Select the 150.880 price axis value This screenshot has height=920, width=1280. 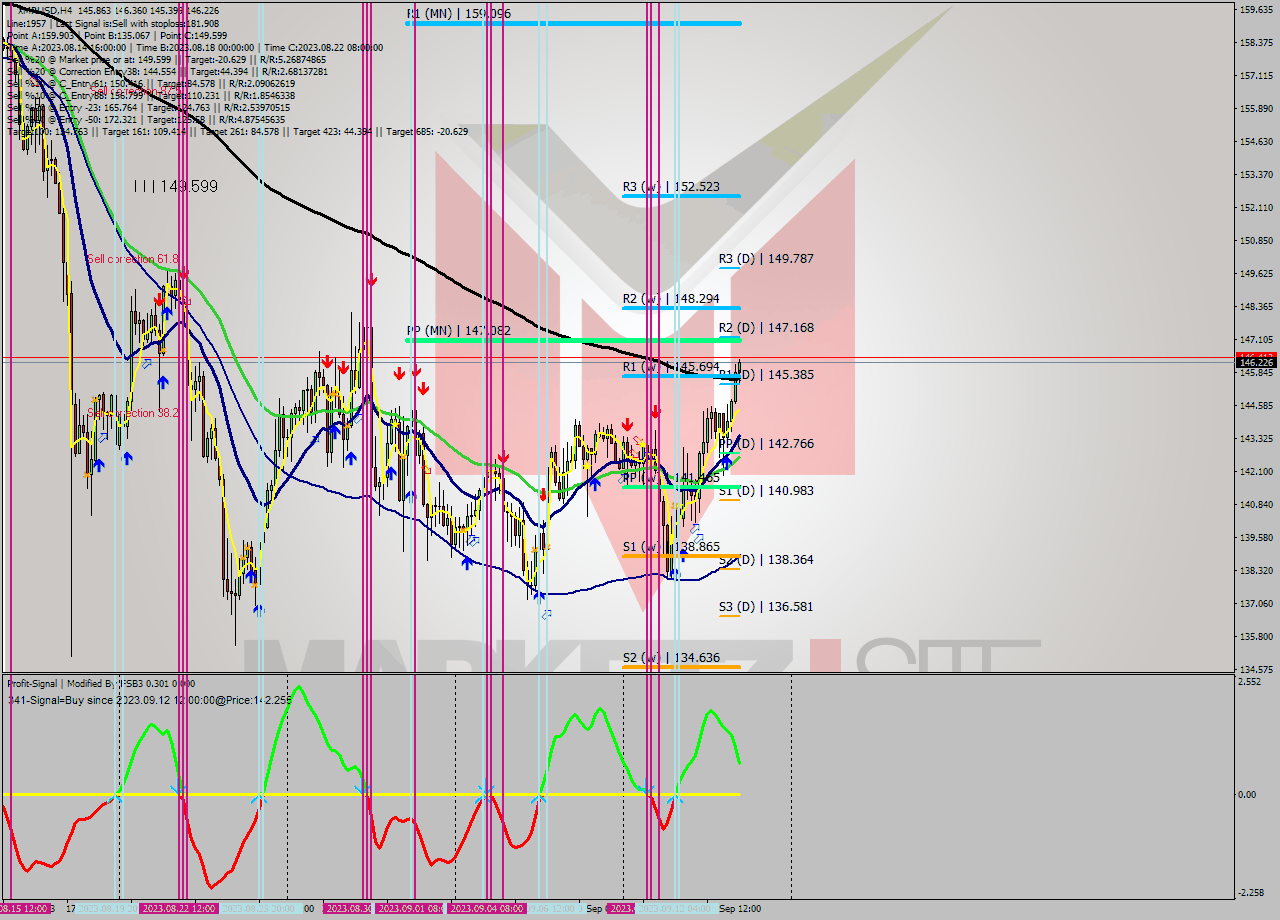click(1256, 241)
